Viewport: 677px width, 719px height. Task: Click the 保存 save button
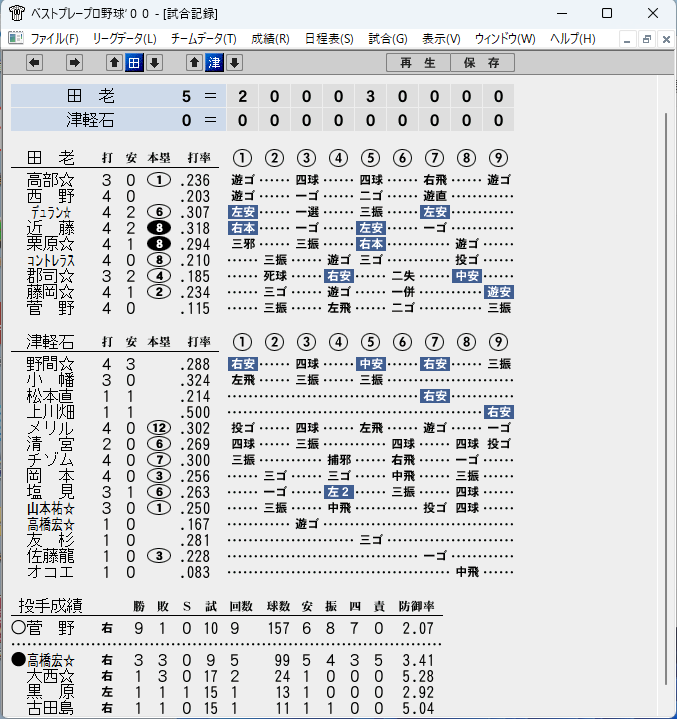[x=483, y=62]
